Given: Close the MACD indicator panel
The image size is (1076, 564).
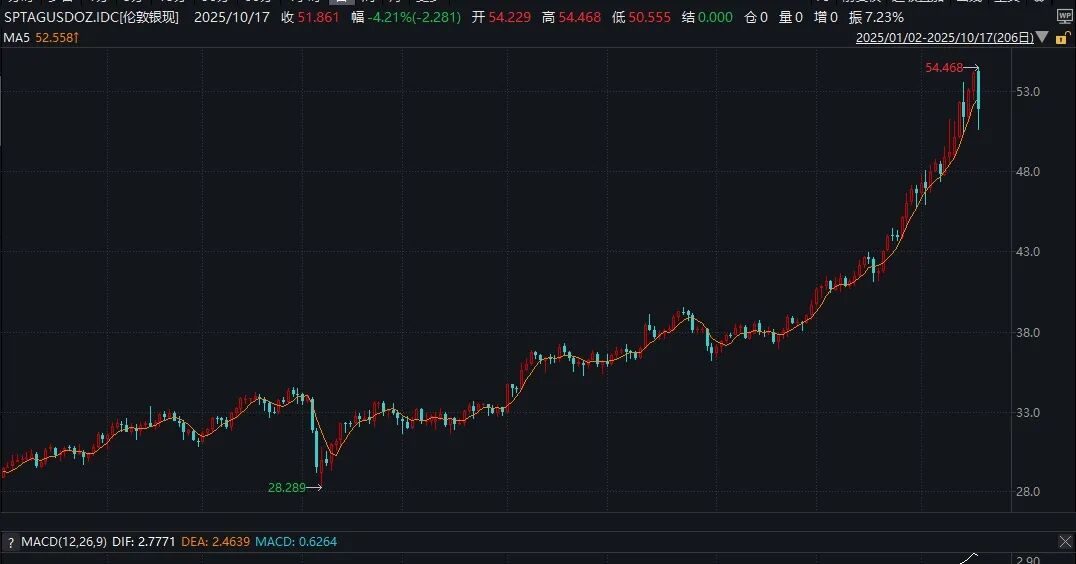Looking at the screenshot, I should coord(1065,542).
